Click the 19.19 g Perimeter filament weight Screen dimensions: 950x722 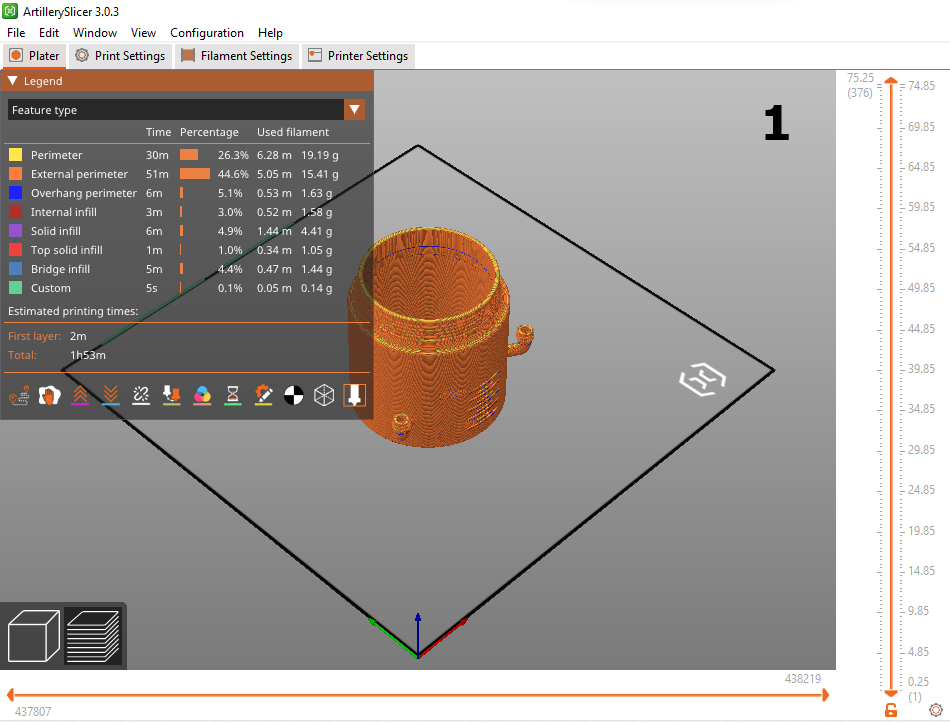coord(320,155)
